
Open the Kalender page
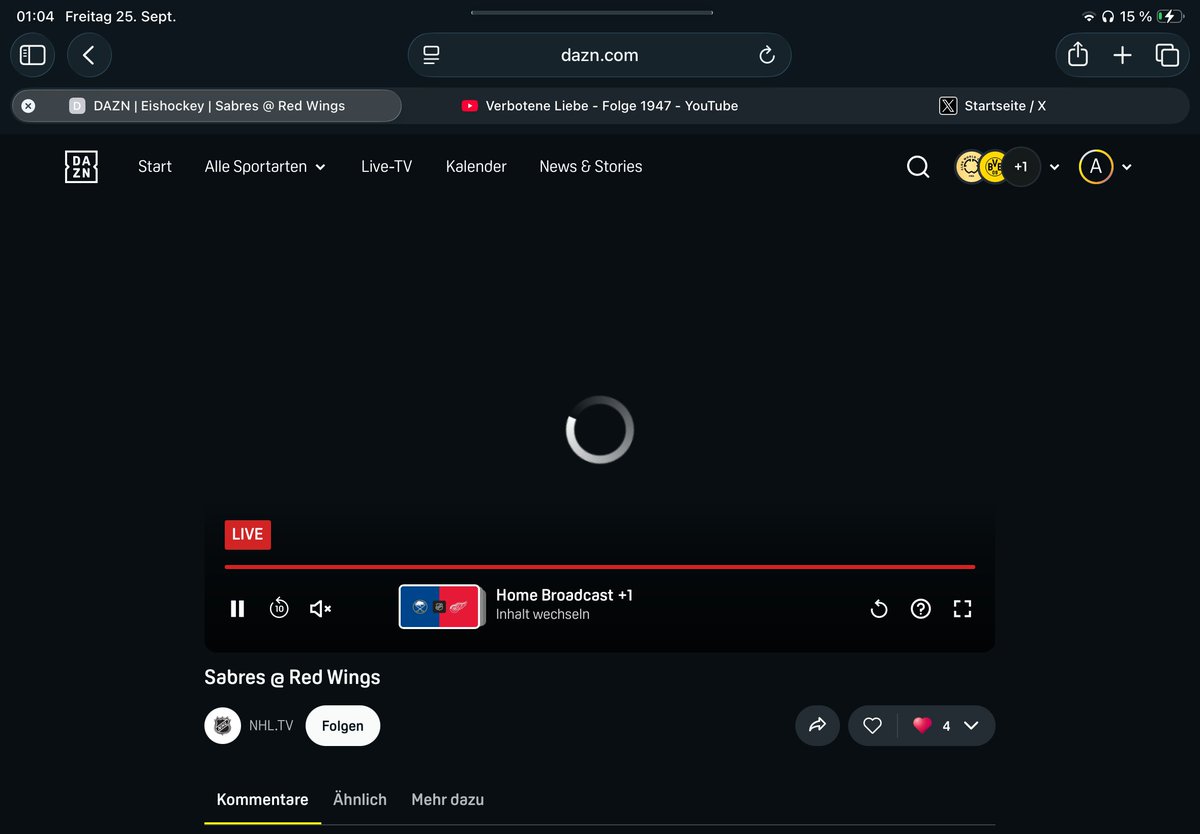pos(476,167)
